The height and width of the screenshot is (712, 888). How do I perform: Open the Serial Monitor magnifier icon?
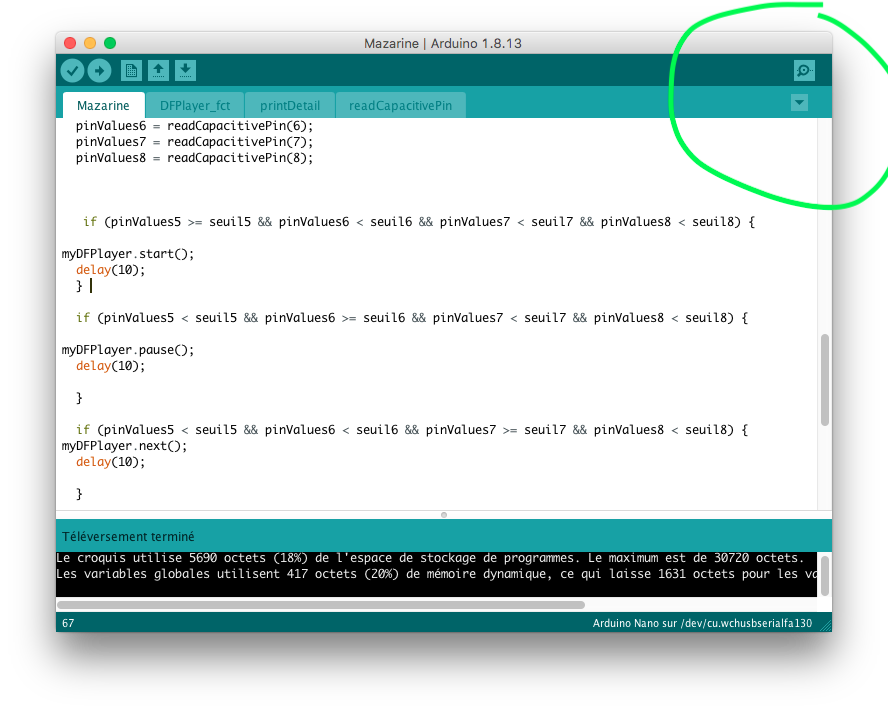[x=803, y=70]
